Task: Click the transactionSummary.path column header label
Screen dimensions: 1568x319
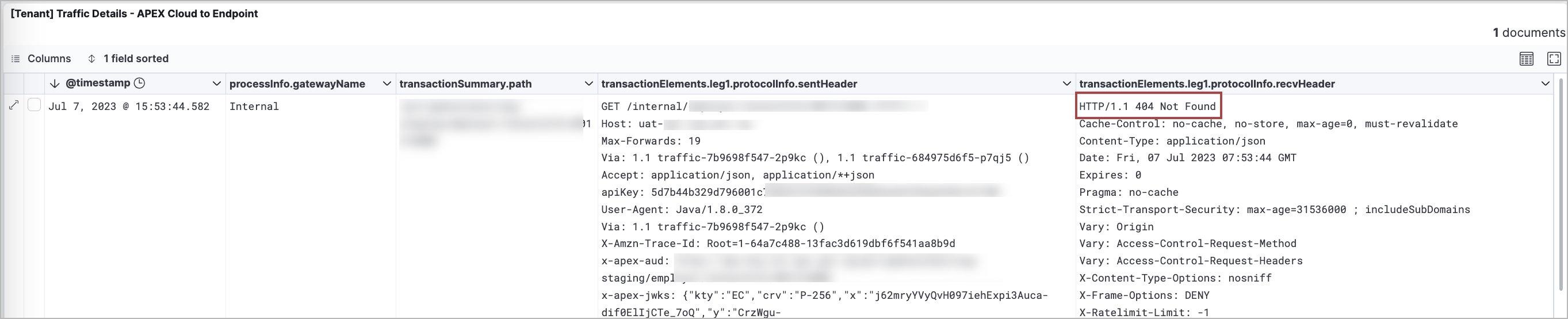Action: [x=465, y=84]
